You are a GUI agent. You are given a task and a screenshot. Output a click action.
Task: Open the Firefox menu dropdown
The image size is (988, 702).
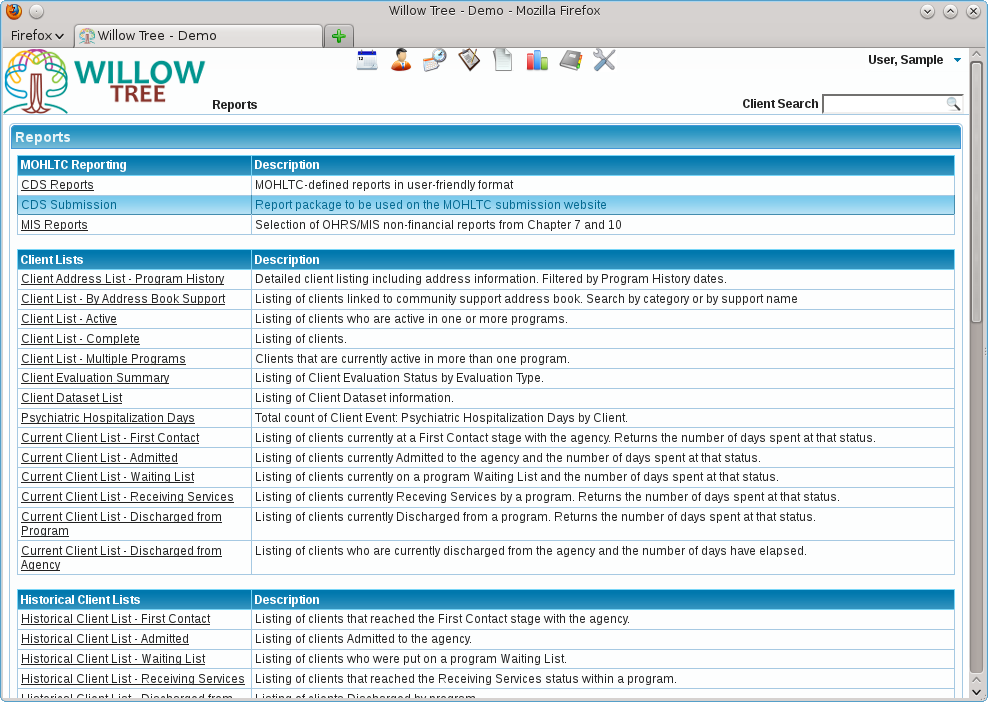(x=37, y=35)
